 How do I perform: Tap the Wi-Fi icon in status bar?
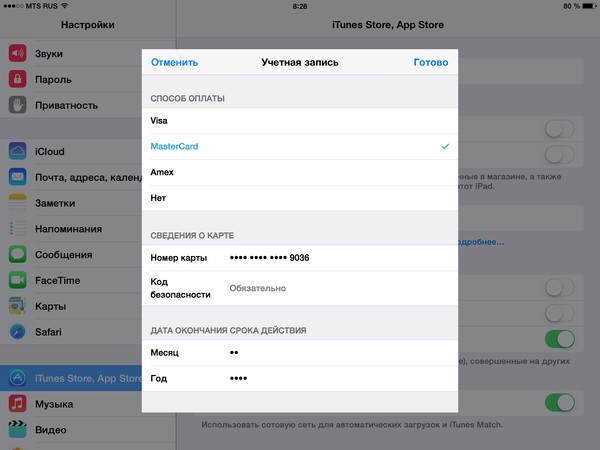[x=65, y=6]
